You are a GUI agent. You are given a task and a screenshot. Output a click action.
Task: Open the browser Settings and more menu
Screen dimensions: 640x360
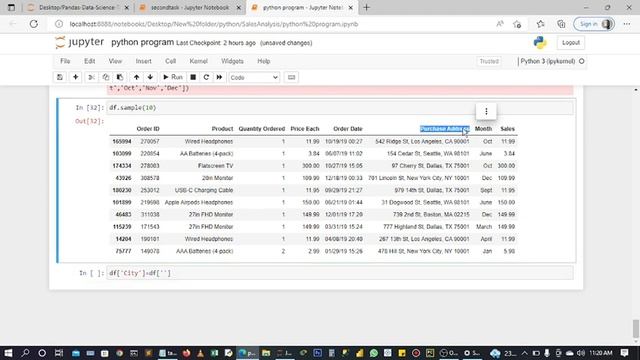coord(627,24)
